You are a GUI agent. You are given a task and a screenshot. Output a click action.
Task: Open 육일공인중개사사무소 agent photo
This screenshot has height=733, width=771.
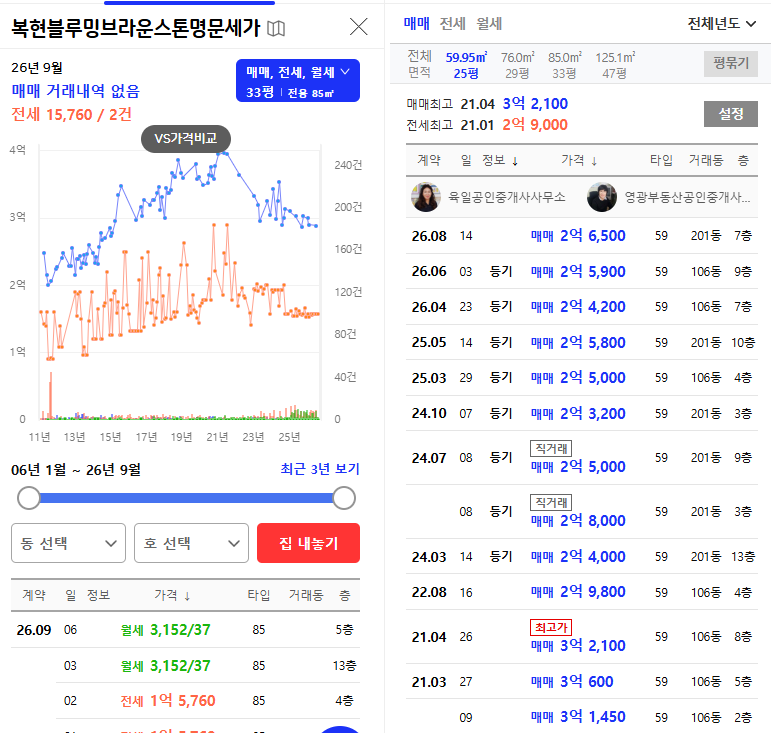click(426, 197)
